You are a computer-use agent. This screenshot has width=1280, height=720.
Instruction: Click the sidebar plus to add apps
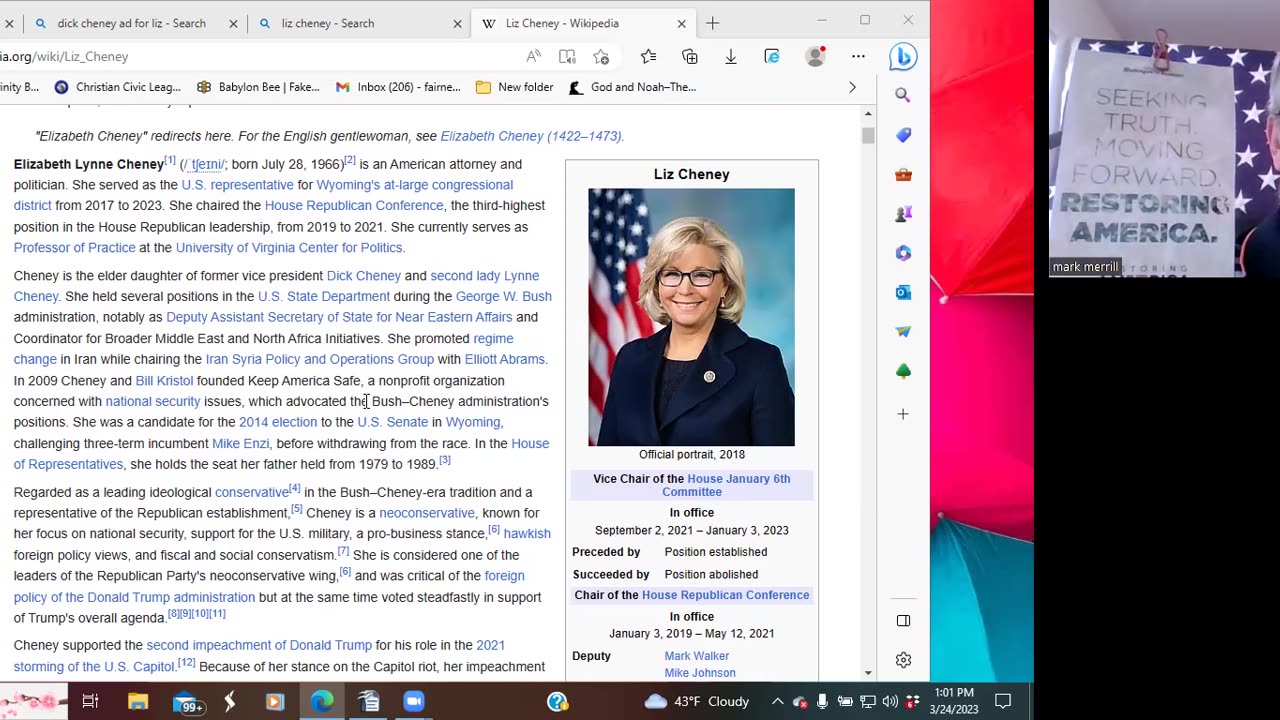(903, 414)
